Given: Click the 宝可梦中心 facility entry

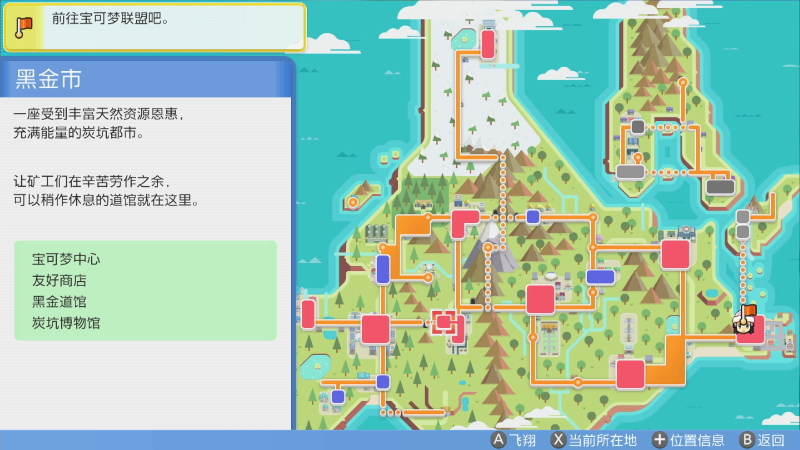Looking at the screenshot, I should coord(66,259).
